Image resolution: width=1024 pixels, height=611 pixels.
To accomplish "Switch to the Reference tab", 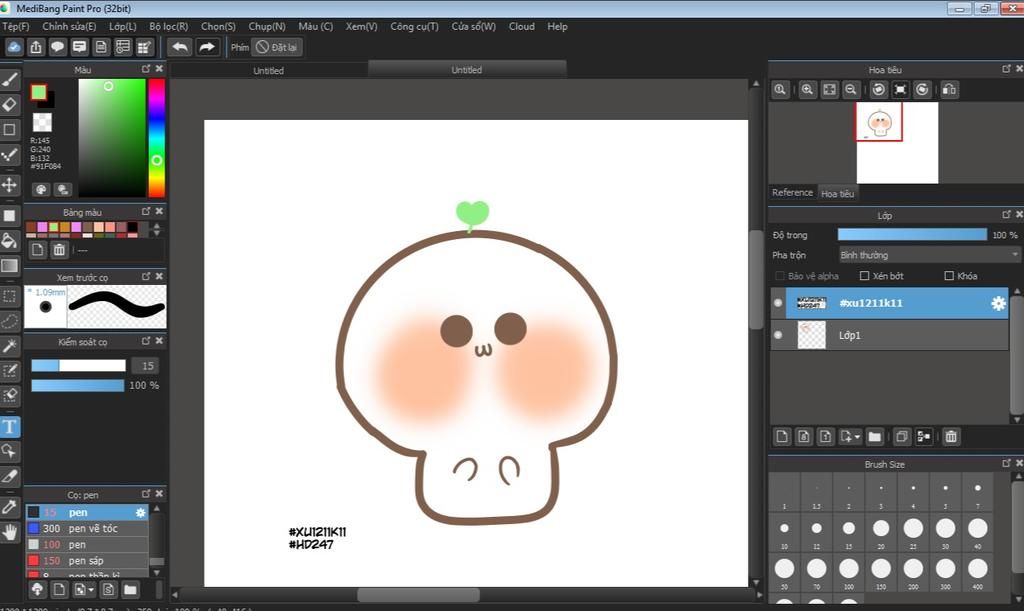I will point(792,193).
